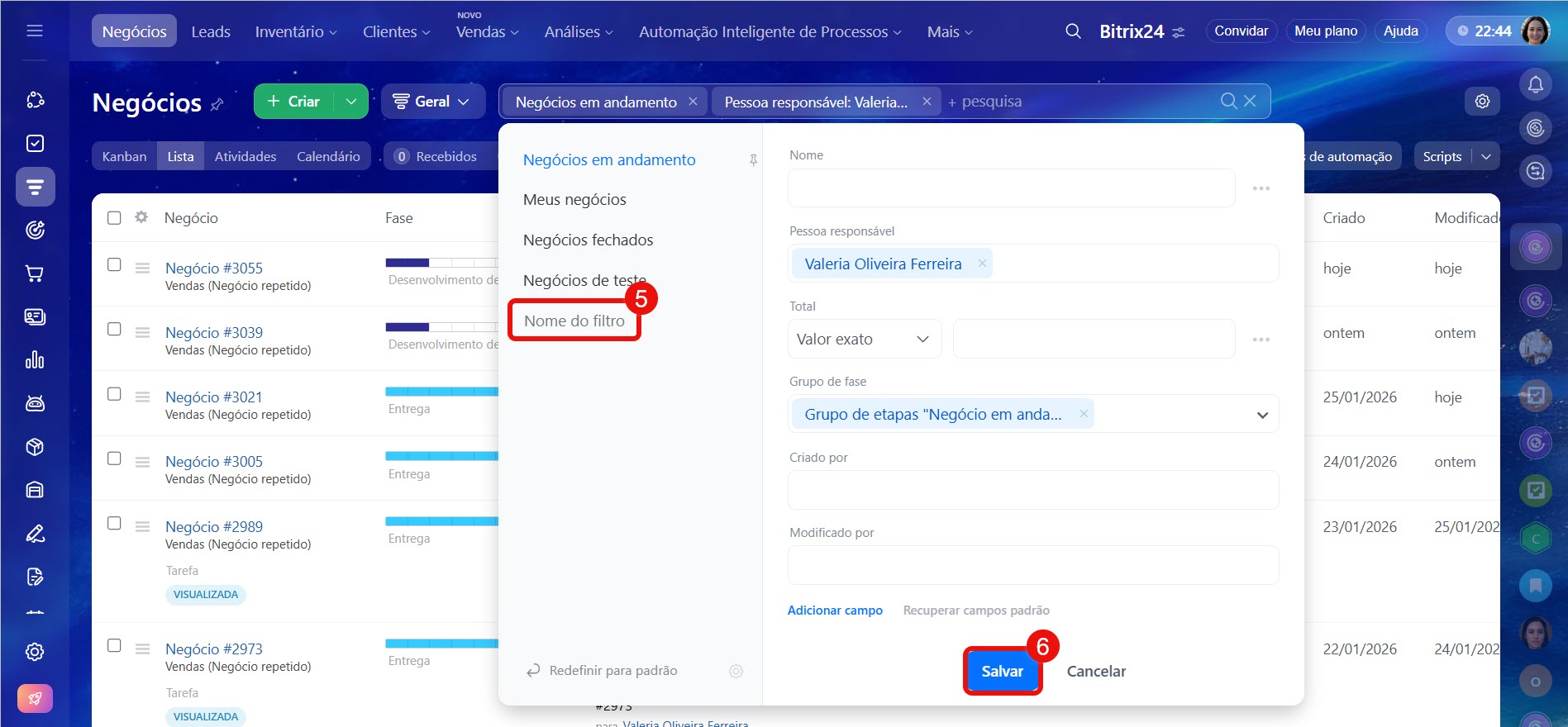The width and height of the screenshot is (1568, 727).
Task: Clear the search filter with X icon
Action: [1250, 101]
